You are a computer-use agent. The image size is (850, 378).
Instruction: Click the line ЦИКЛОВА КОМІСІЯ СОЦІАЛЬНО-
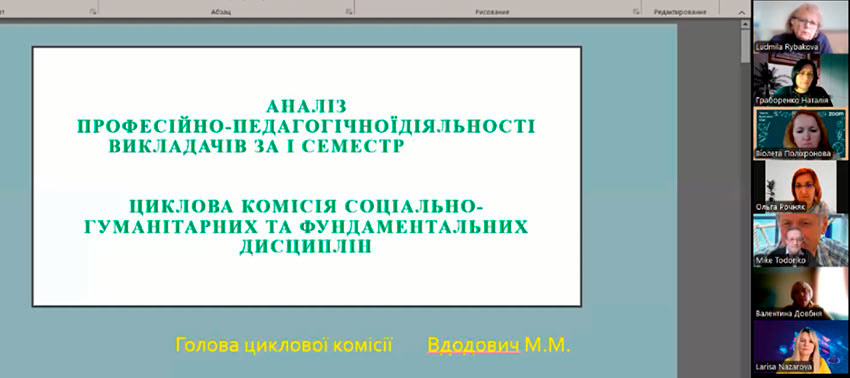click(x=306, y=207)
